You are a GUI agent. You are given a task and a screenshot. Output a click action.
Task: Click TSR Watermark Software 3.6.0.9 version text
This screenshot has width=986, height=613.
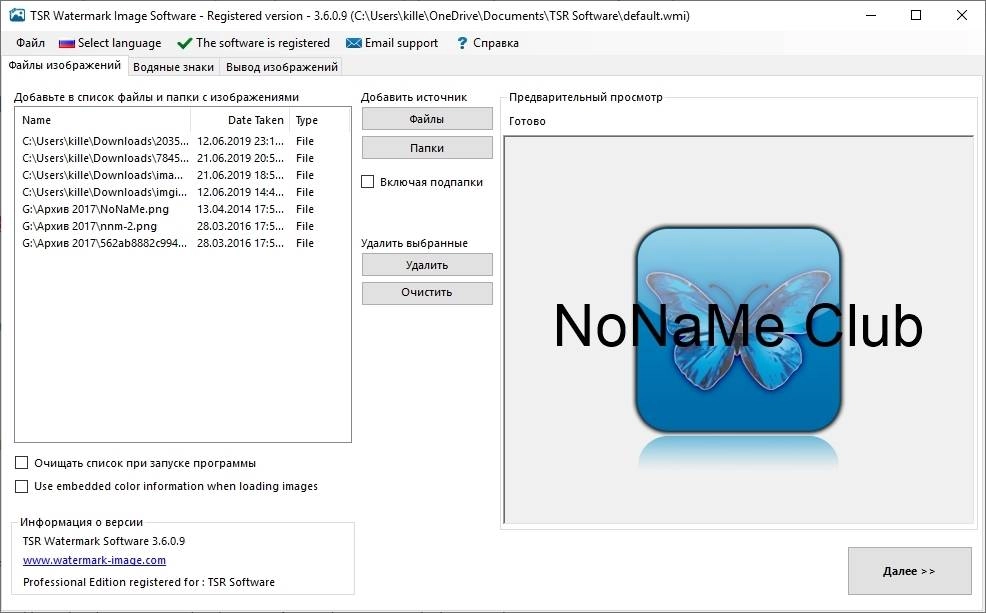point(104,541)
